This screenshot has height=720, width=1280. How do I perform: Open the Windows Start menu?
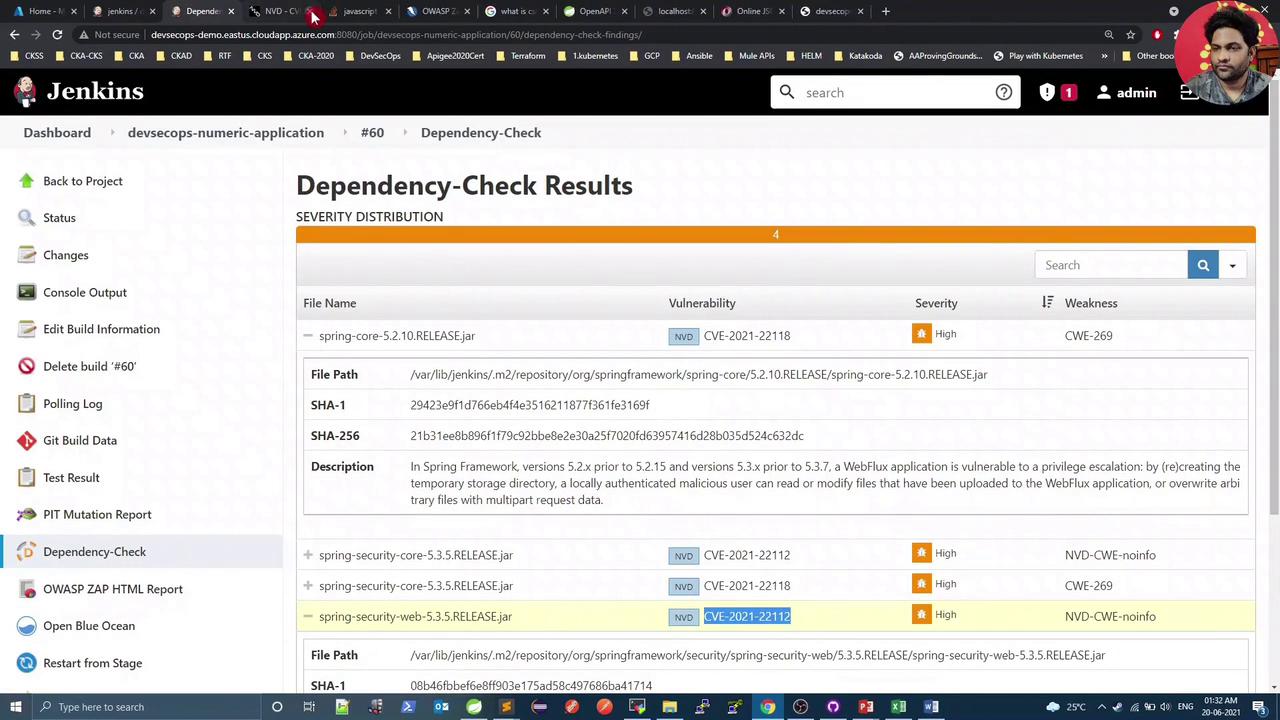coord(16,707)
